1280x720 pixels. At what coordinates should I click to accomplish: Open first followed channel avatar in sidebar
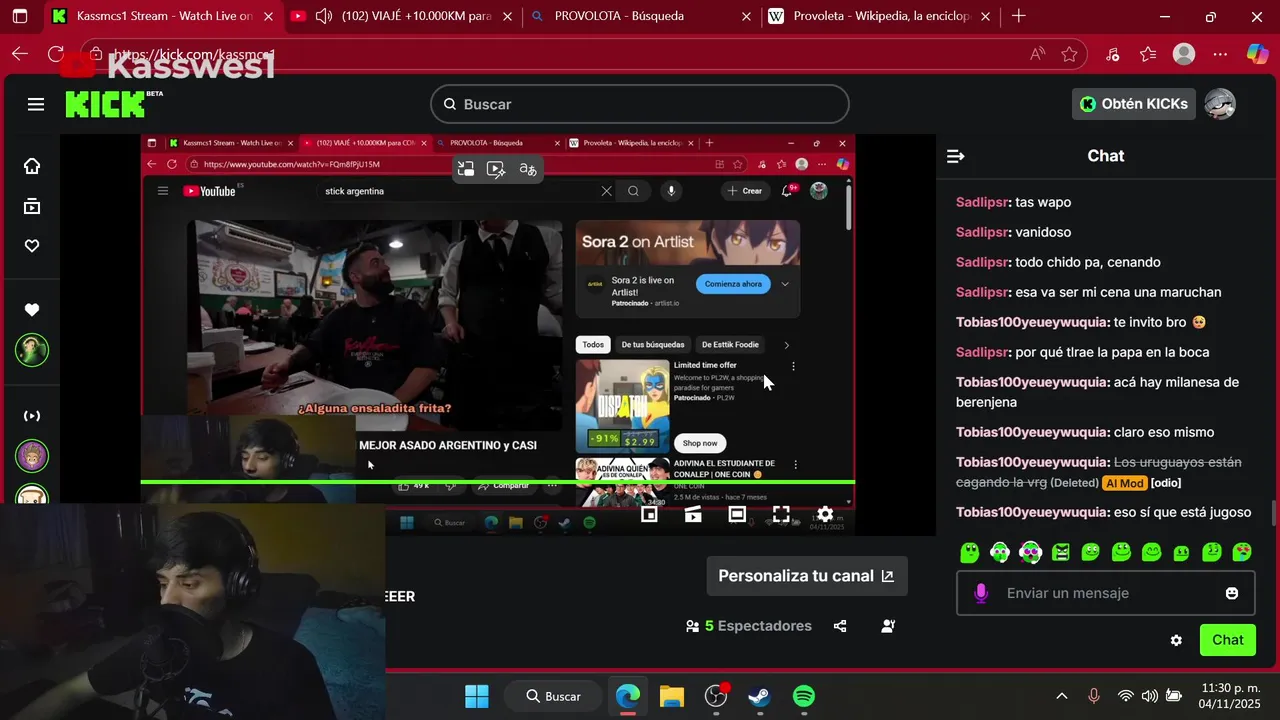pos(32,350)
